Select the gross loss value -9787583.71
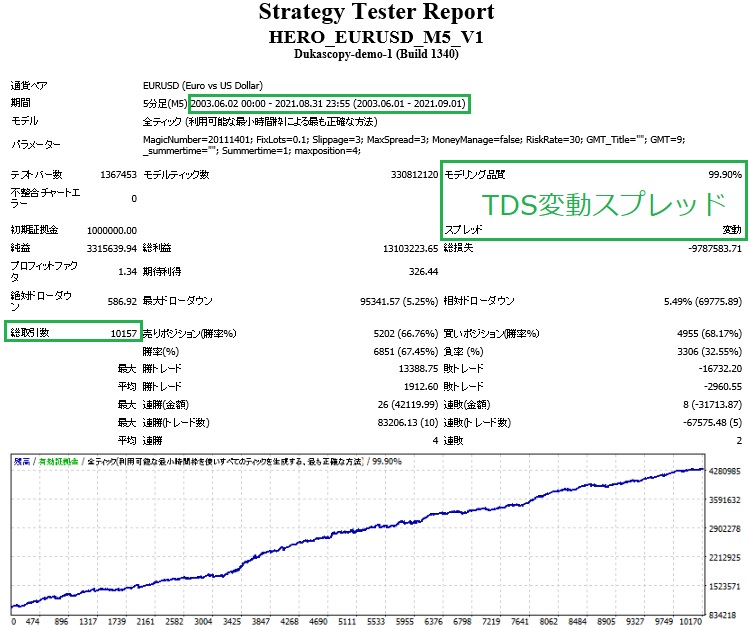749x628 pixels. 715,248
